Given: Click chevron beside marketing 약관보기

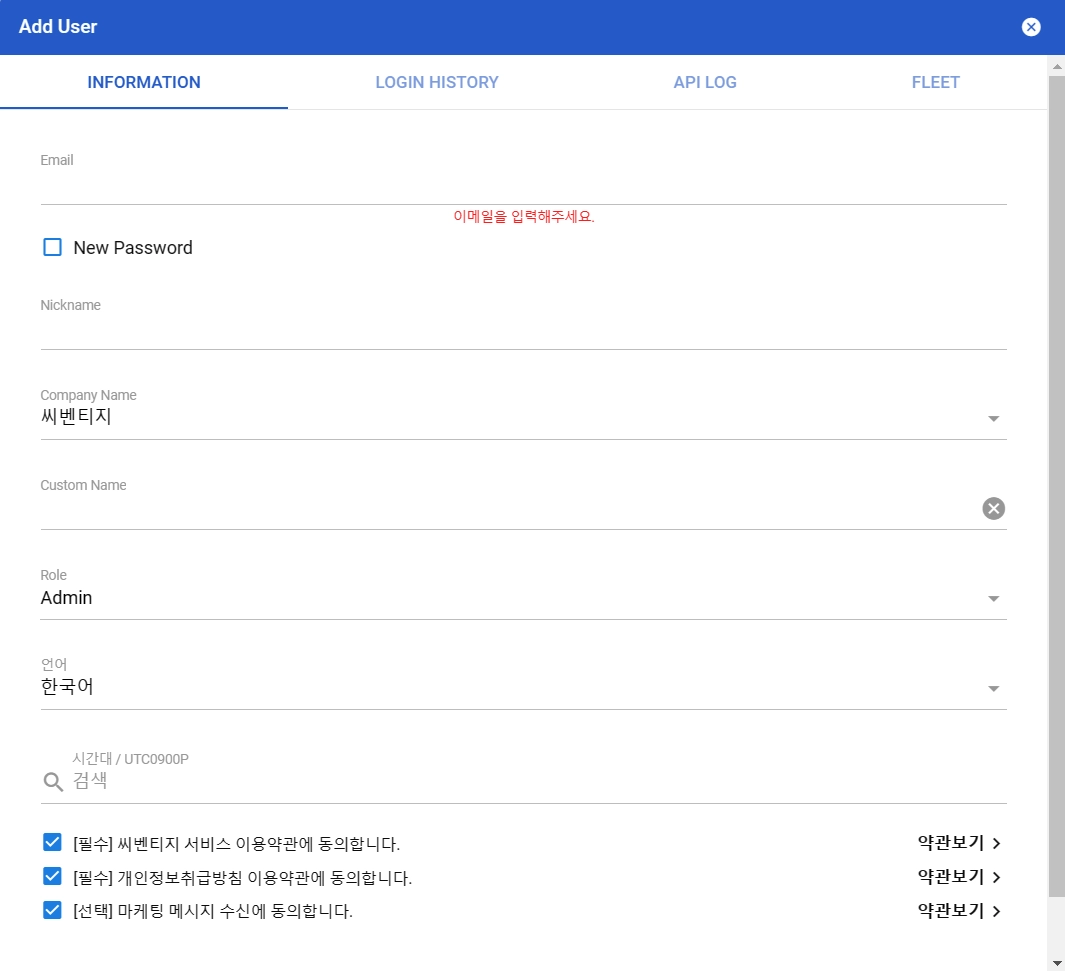Looking at the screenshot, I should (x=996, y=911).
